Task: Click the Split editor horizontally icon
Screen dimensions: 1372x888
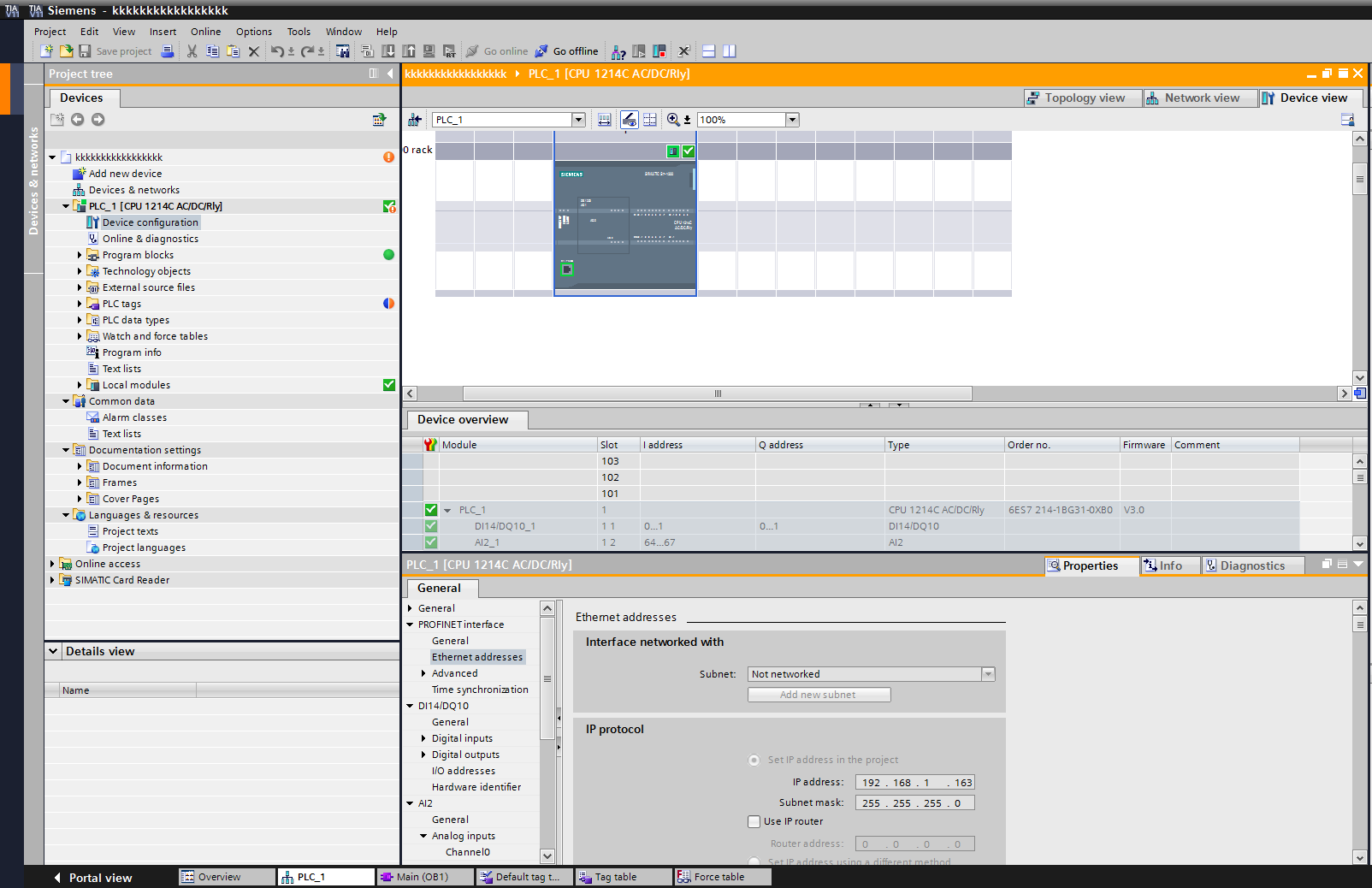Action: (709, 51)
